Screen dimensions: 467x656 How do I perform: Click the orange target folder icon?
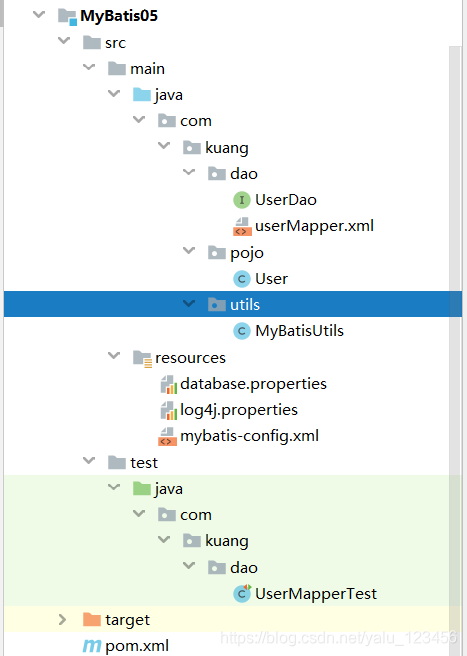(x=92, y=620)
